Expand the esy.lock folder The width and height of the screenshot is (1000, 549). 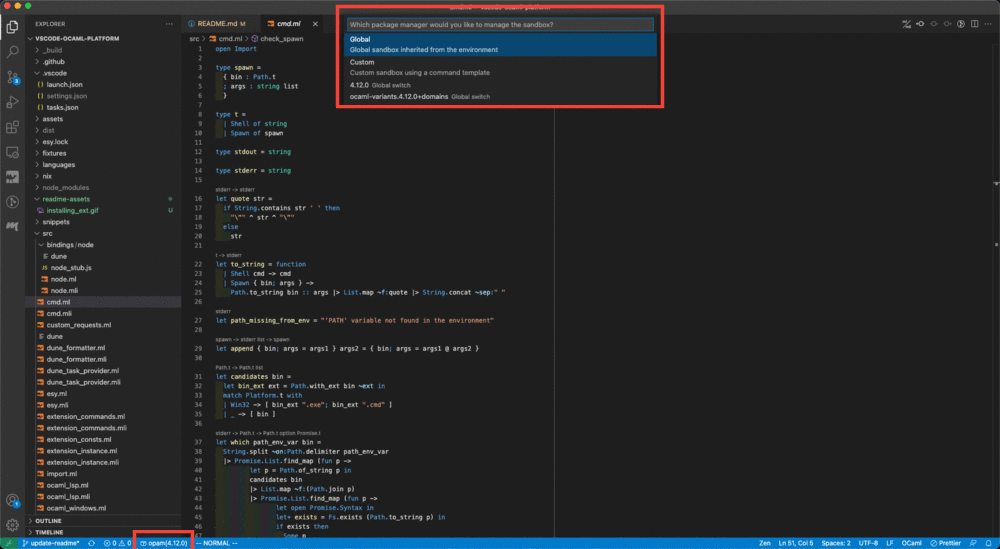(103, 142)
